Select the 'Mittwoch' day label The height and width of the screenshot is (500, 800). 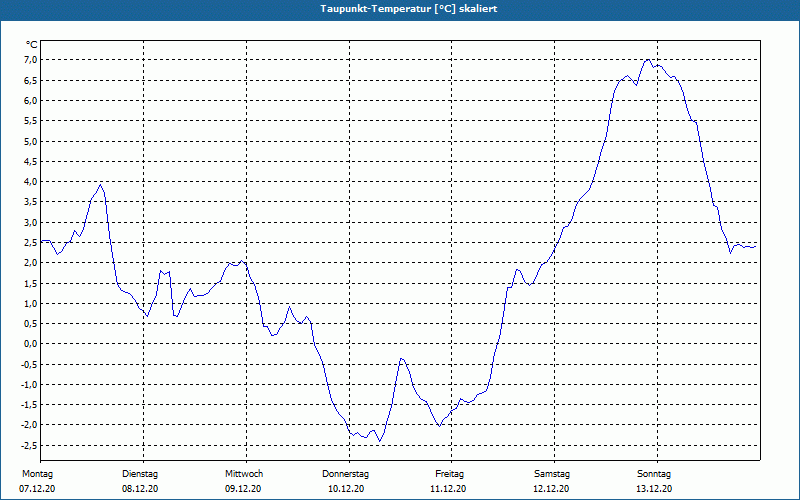click(x=244, y=474)
